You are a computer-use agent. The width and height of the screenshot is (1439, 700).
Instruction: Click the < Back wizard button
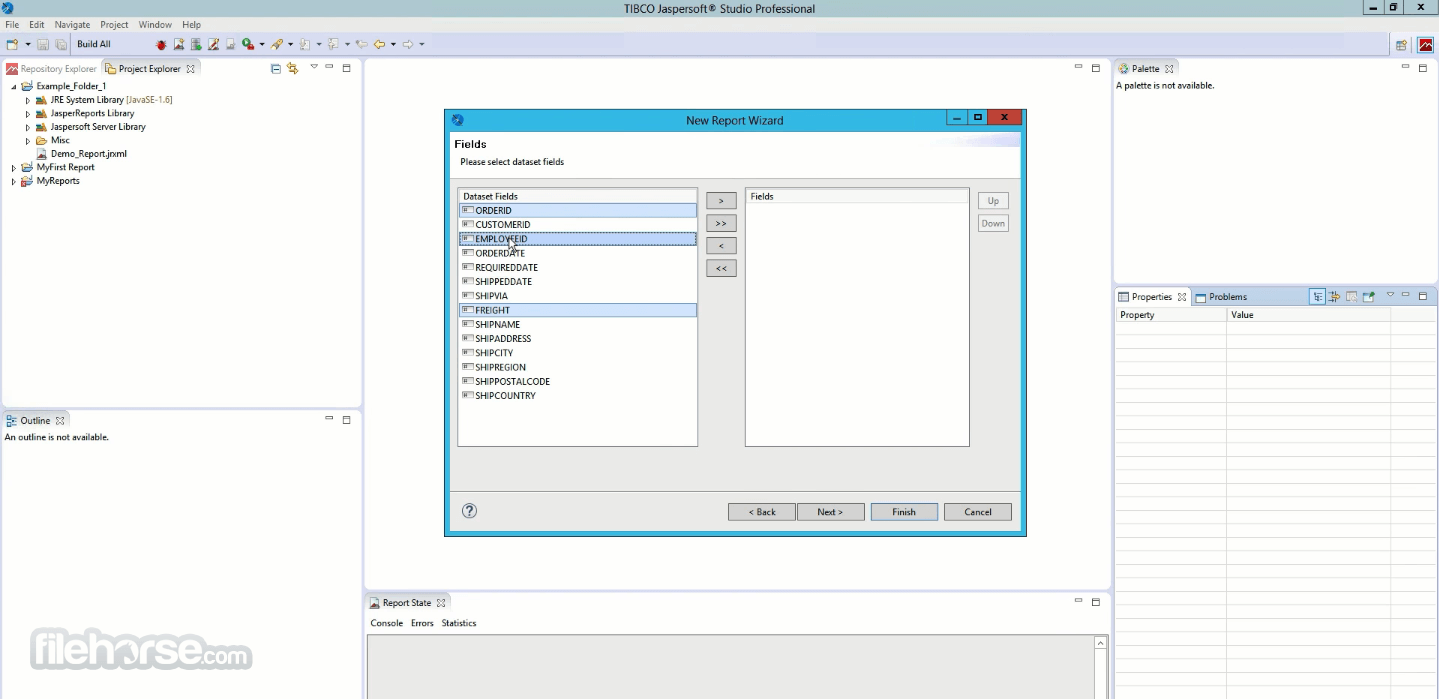(x=762, y=512)
